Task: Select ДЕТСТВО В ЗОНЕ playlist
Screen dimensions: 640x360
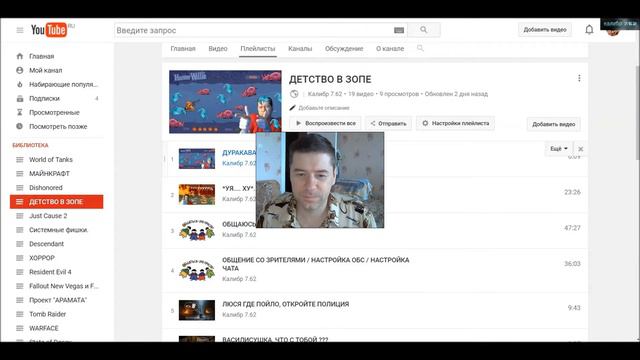Action: point(57,202)
